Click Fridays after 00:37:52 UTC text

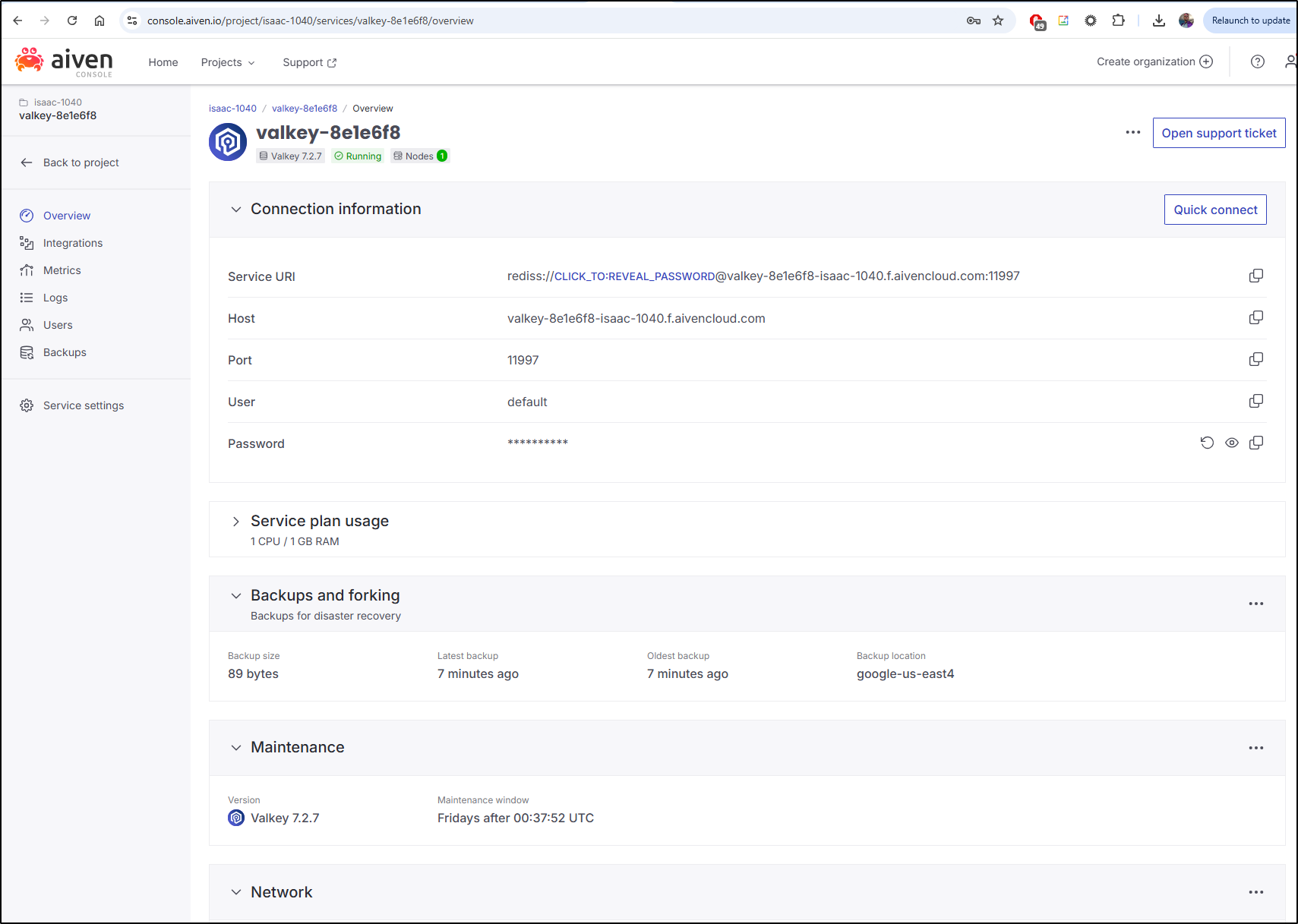pos(516,818)
